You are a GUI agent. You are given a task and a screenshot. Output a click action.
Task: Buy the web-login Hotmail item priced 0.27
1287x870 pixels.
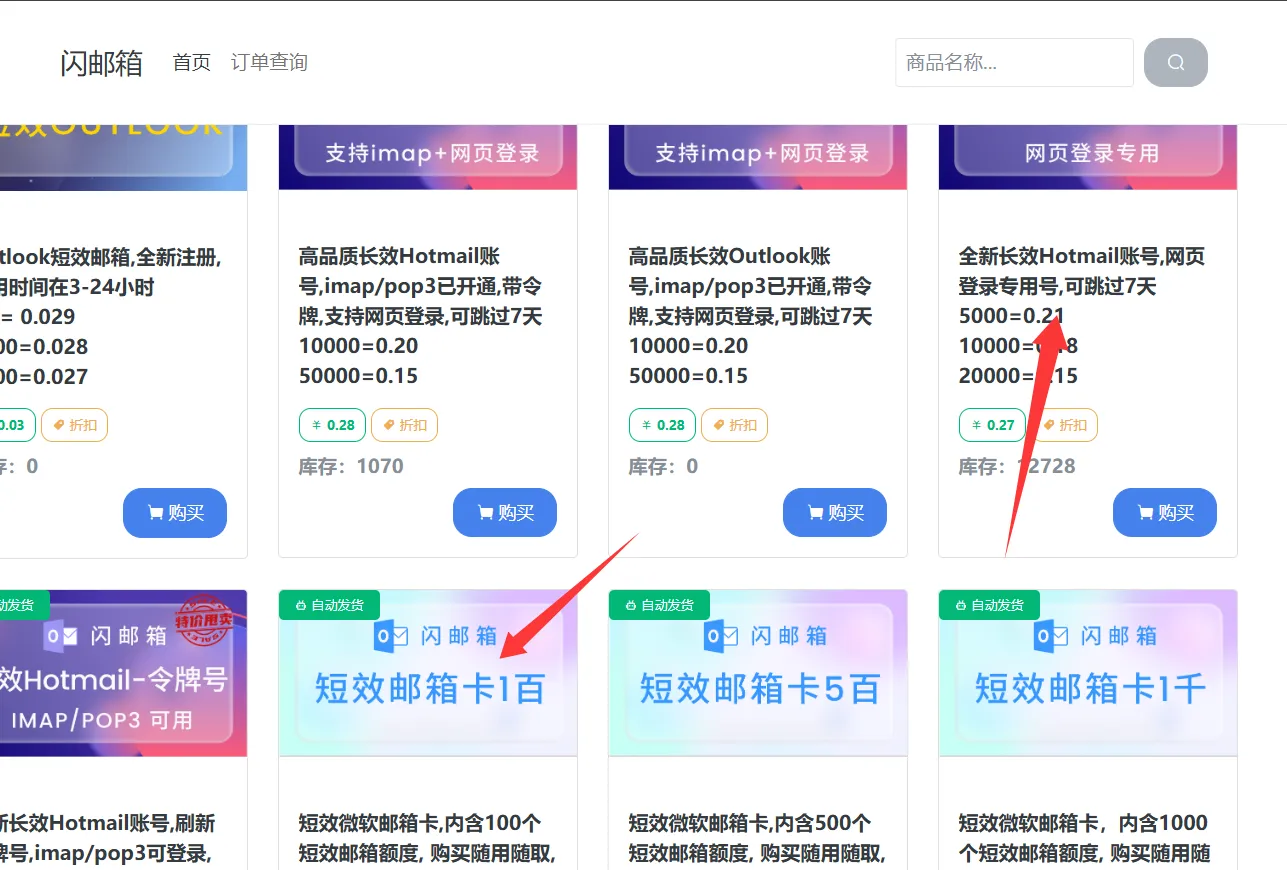tap(1165, 513)
